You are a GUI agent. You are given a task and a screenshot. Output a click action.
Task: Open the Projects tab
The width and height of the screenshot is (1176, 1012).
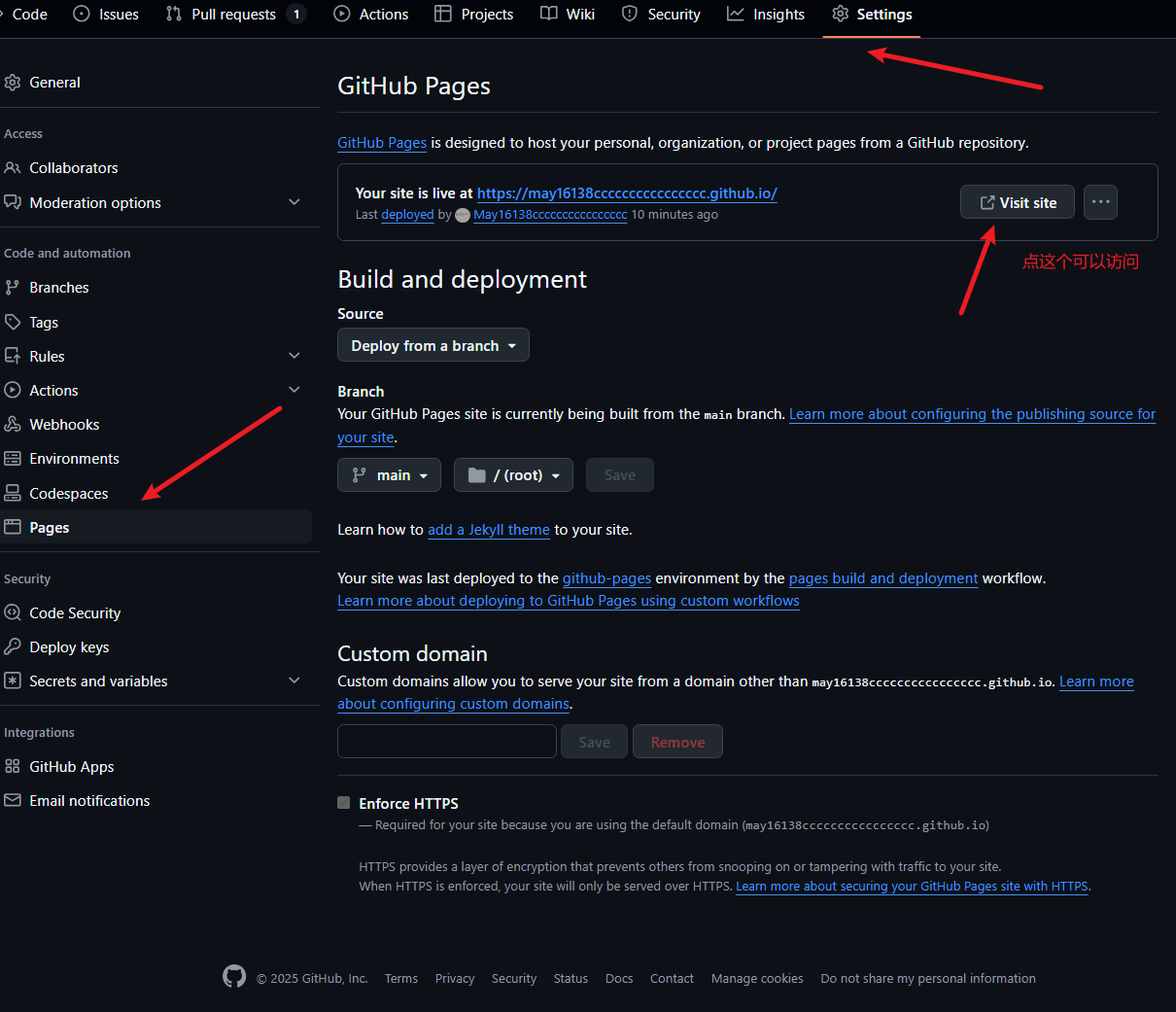[473, 14]
